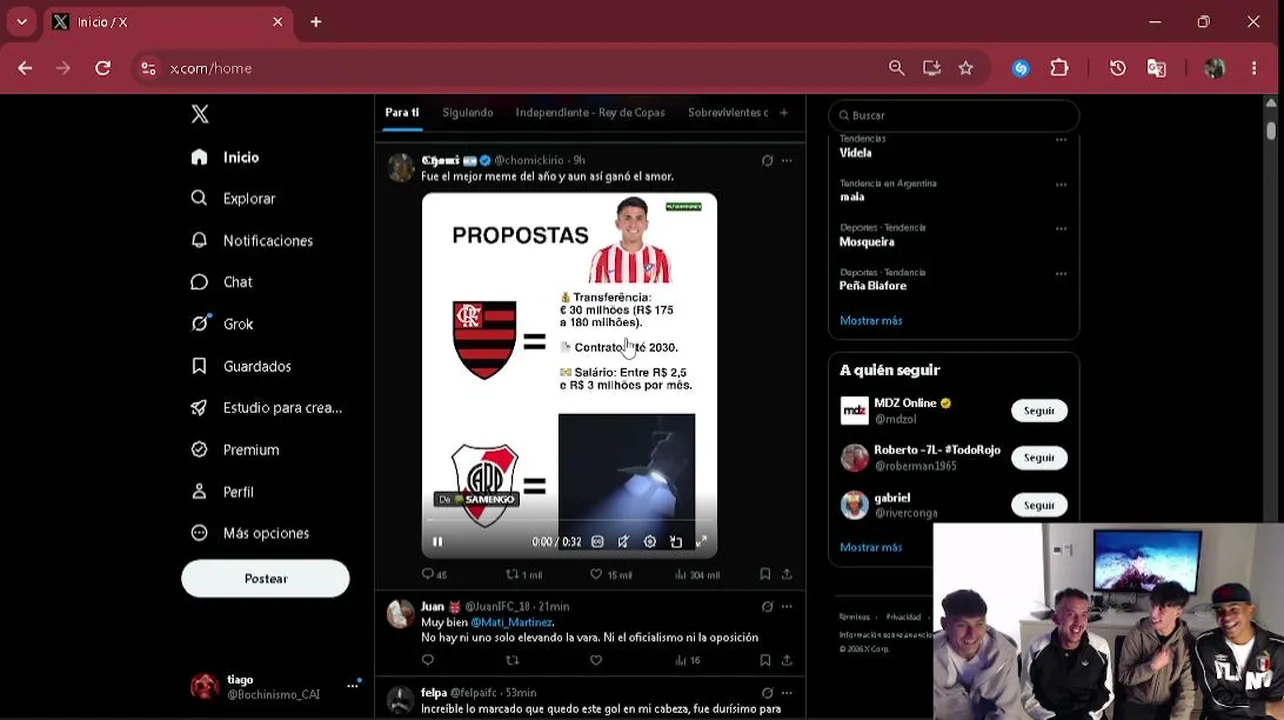Switch to the Siguiendo tab
Image resolution: width=1284 pixels, height=720 pixels.
[x=468, y=113]
